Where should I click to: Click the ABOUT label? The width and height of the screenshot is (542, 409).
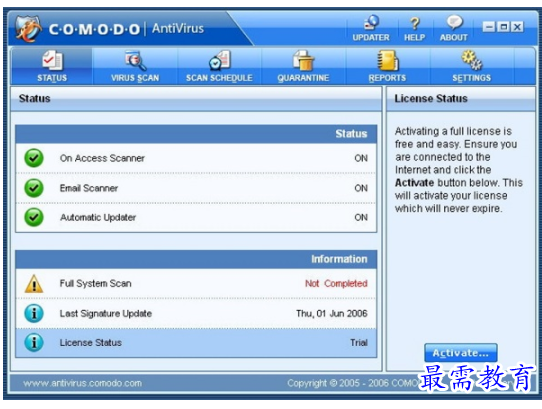[454, 37]
